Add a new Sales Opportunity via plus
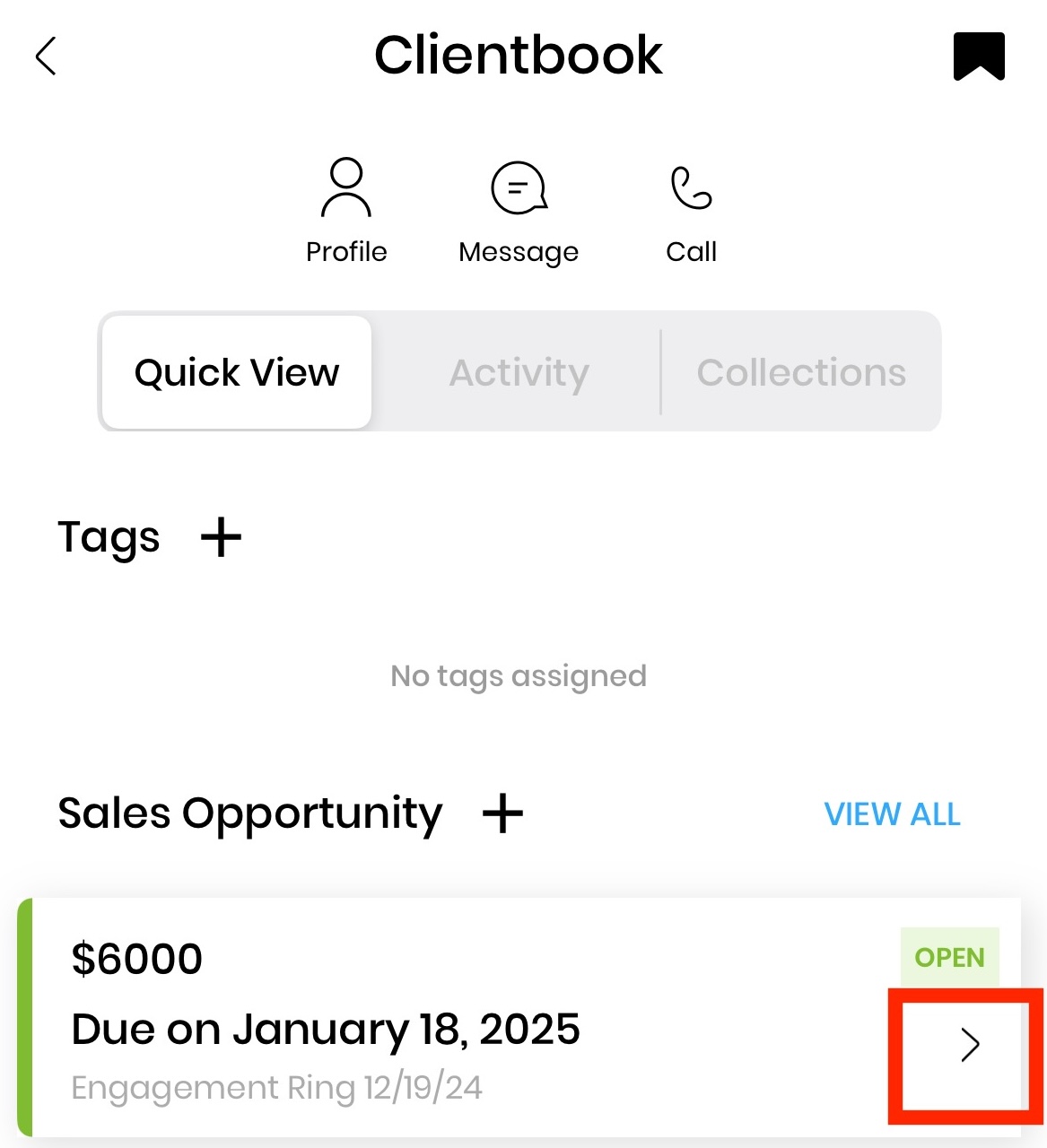The height and width of the screenshot is (1148, 1047). (502, 814)
